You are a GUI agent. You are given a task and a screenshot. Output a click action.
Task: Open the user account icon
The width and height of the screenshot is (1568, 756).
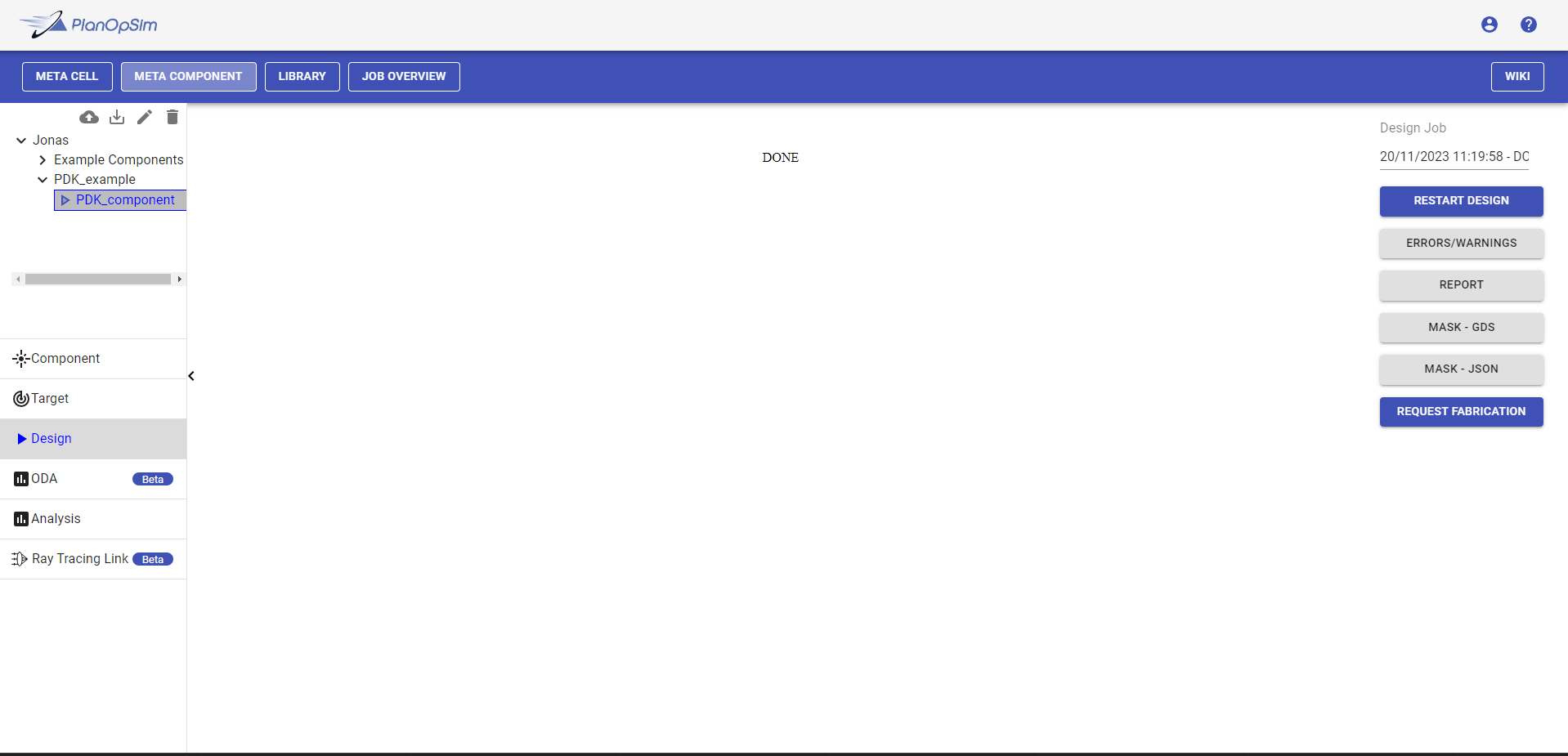click(x=1489, y=25)
